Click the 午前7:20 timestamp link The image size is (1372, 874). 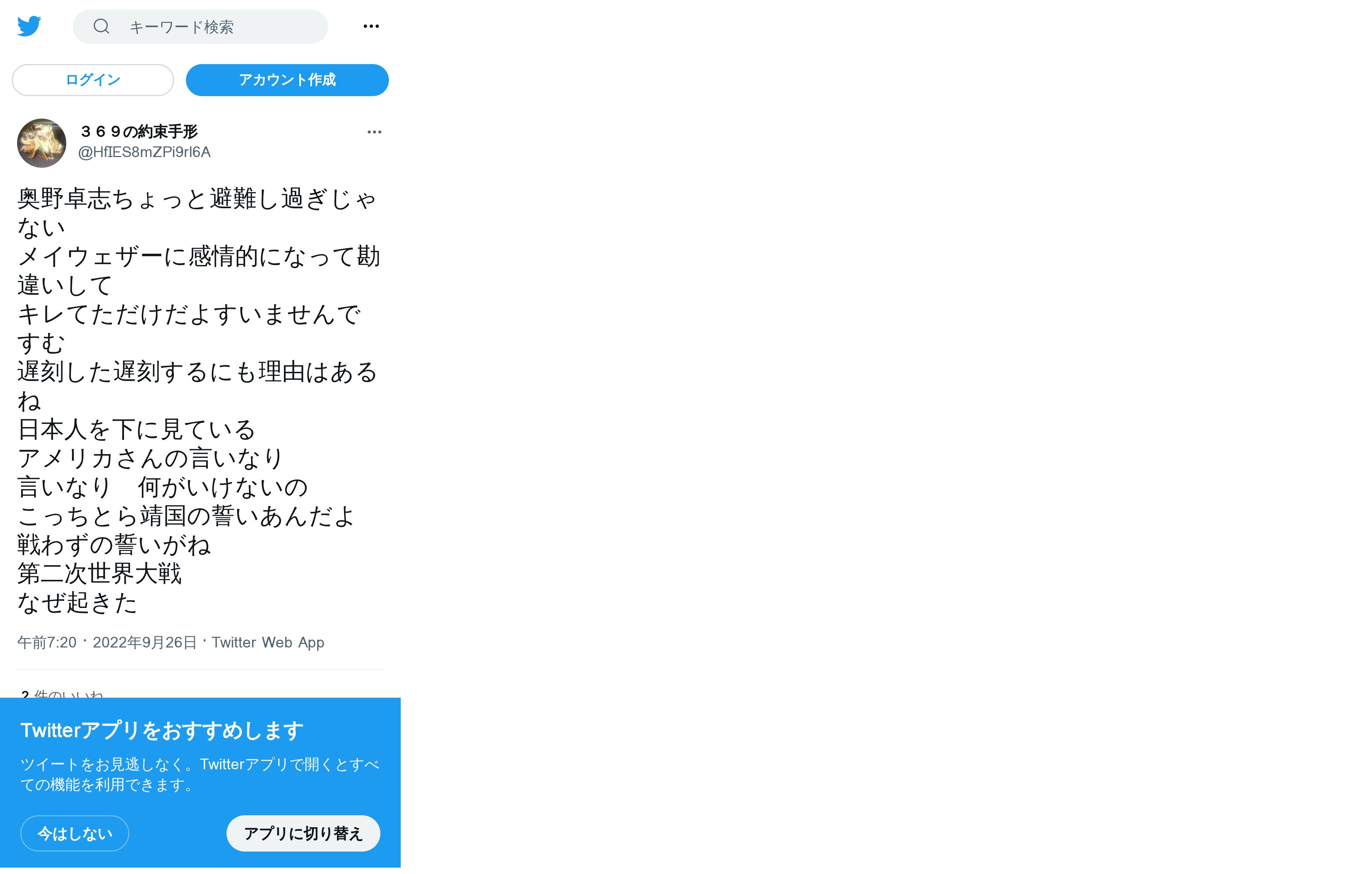coord(47,643)
